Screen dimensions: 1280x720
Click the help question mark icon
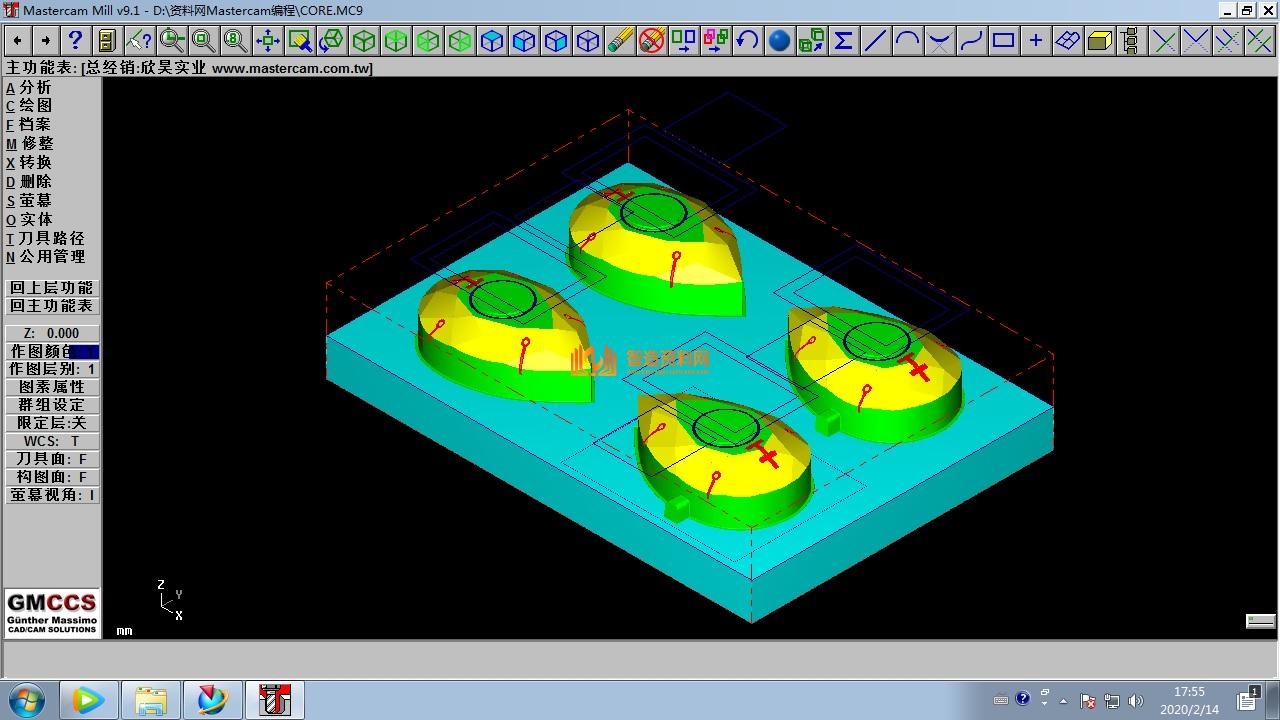click(x=75, y=41)
